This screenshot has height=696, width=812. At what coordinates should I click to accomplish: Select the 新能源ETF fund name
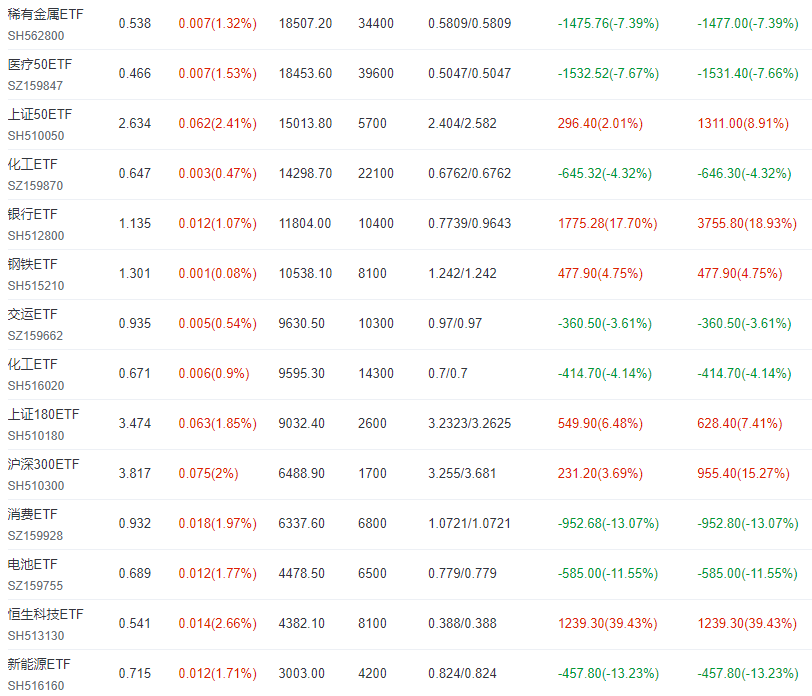(x=39, y=664)
